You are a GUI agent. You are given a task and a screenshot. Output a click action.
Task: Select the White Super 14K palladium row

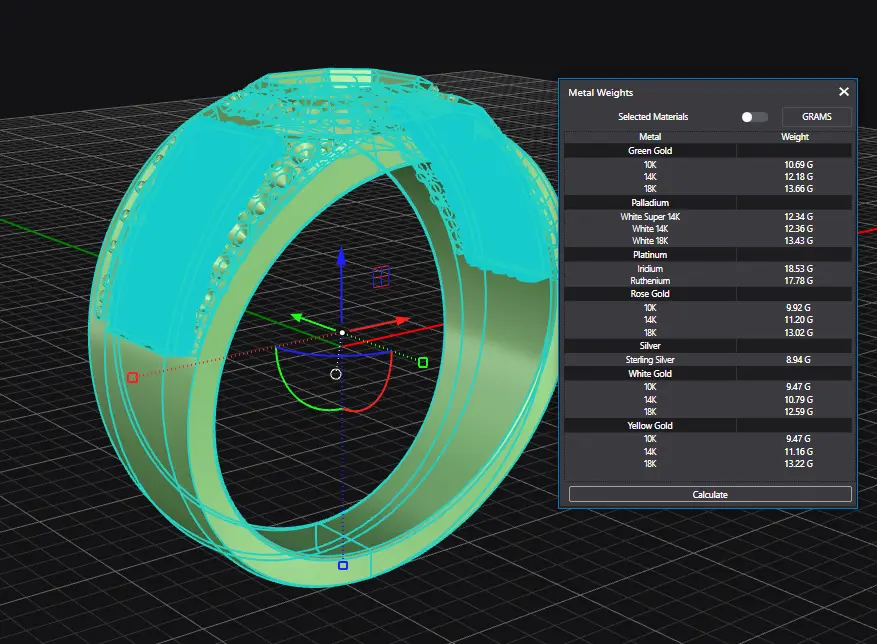[650, 217]
